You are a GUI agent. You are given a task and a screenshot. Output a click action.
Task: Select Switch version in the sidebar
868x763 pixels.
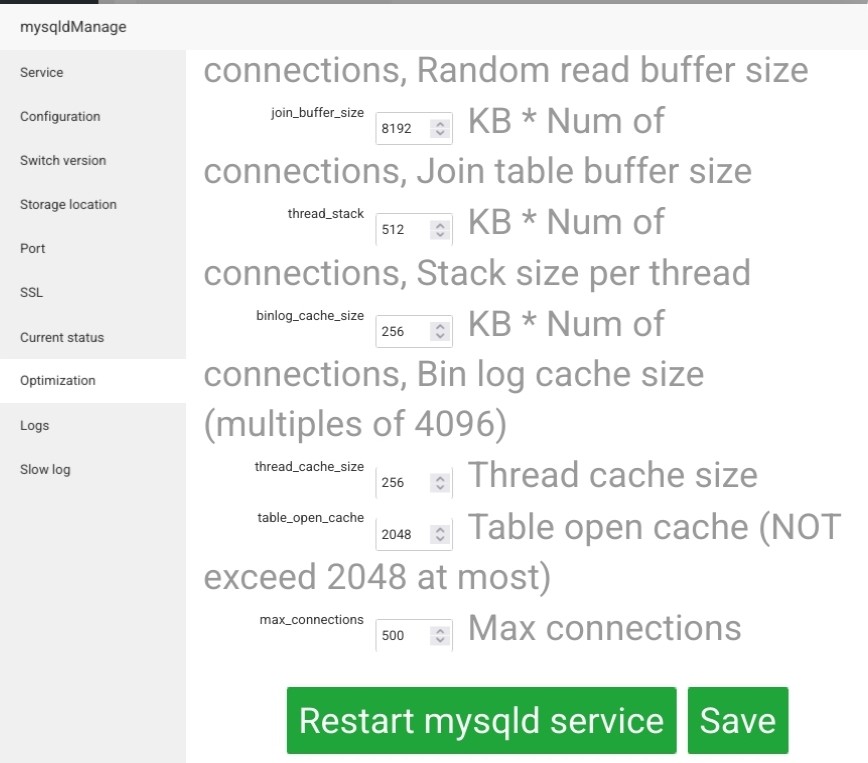coord(63,160)
